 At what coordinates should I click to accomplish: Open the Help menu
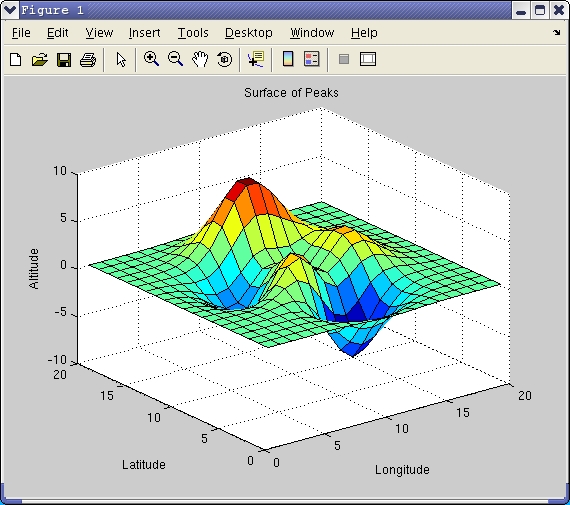click(364, 33)
